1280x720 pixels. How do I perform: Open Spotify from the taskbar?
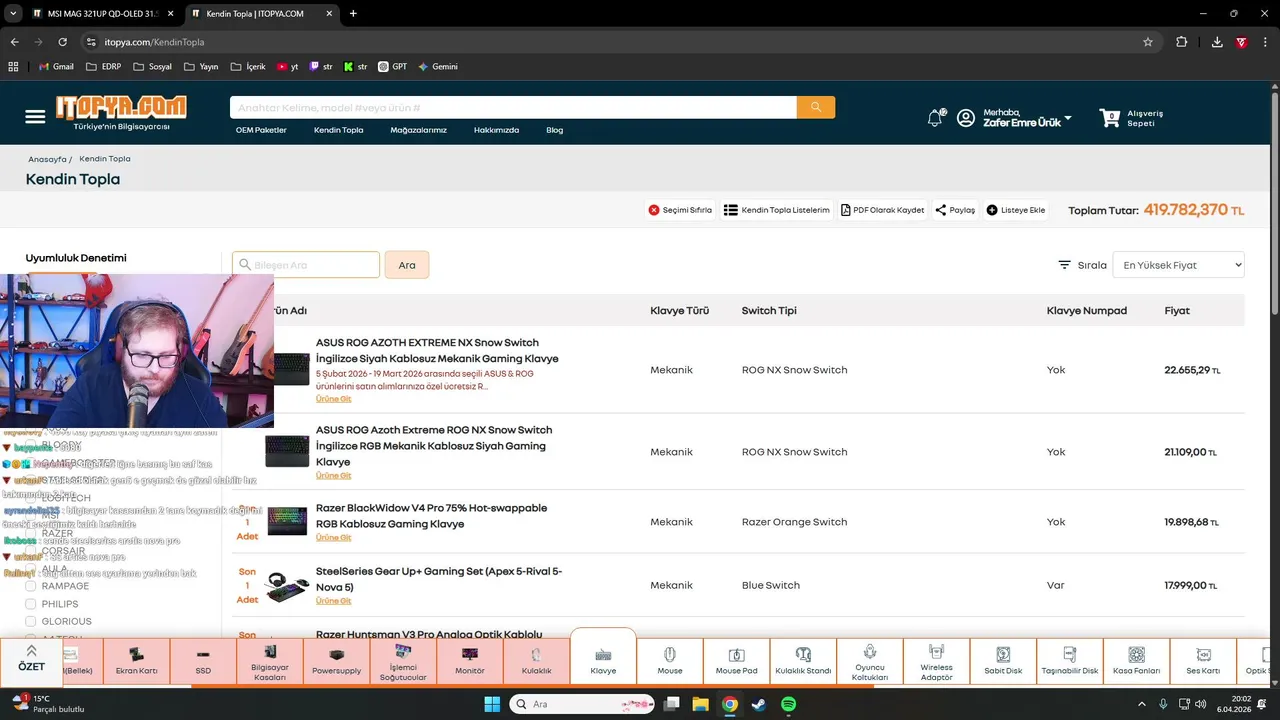788,704
